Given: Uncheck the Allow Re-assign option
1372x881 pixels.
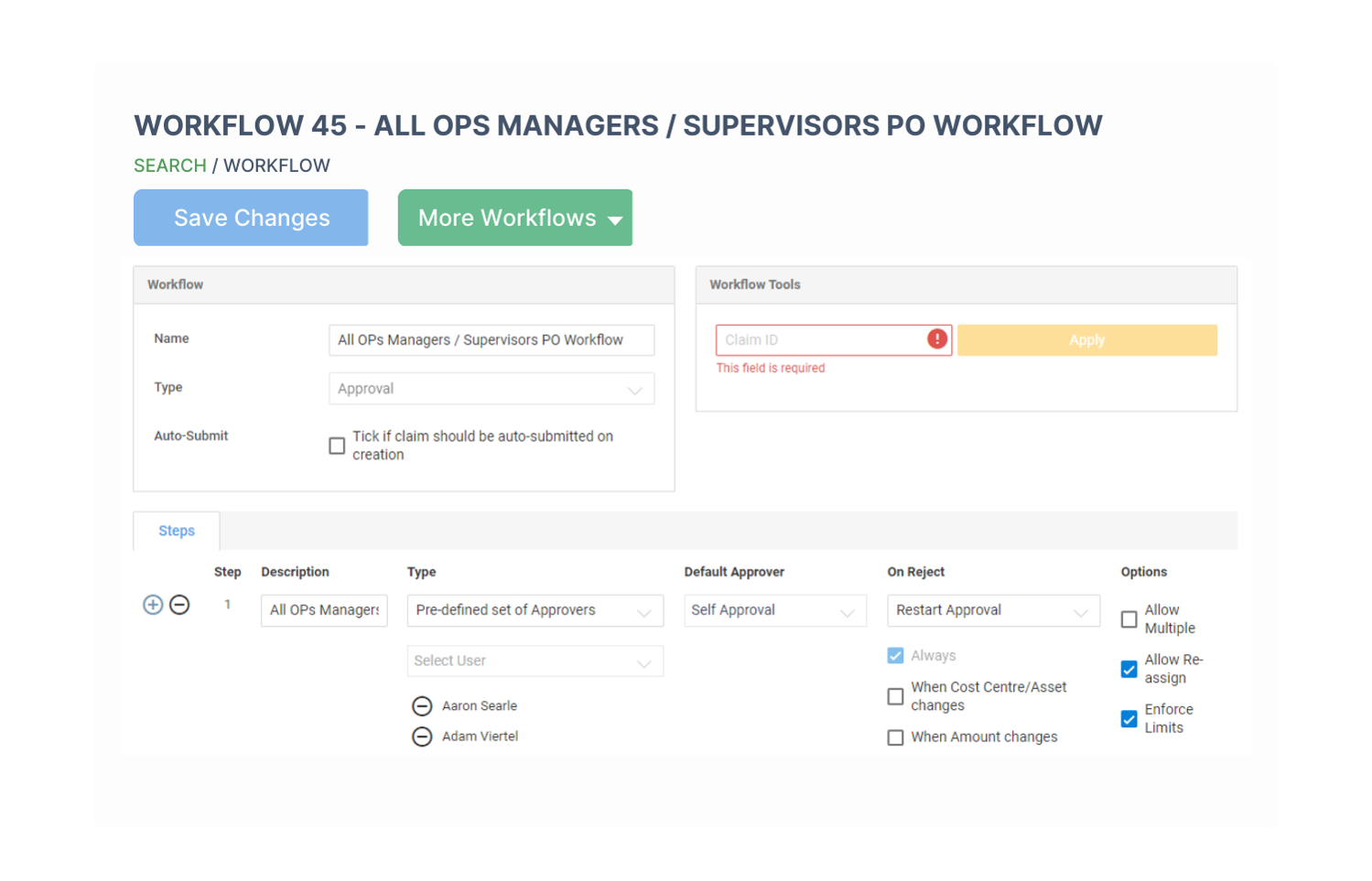Looking at the screenshot, I should click(1129, 669).
